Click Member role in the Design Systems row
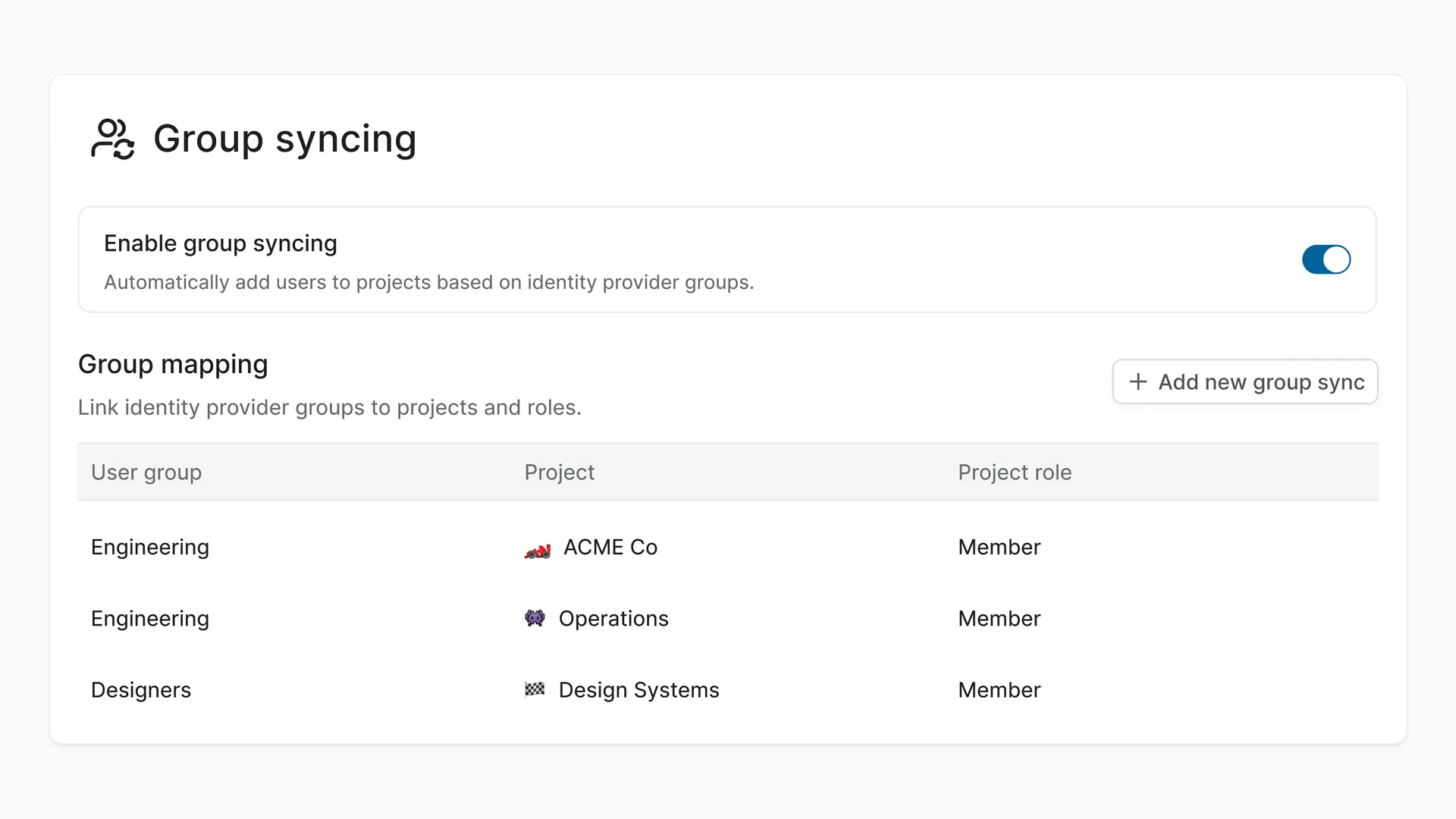Image resolution: width=1456 pixels, height=819 pixels. [999, 689]
